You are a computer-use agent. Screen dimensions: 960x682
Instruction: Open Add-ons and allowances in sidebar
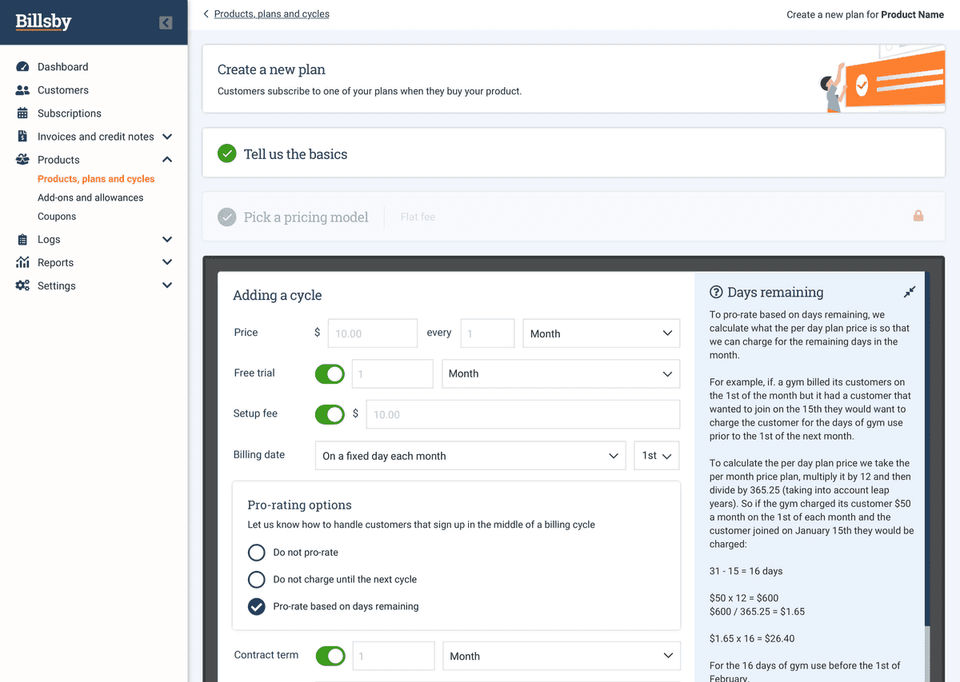coord(91,198)
